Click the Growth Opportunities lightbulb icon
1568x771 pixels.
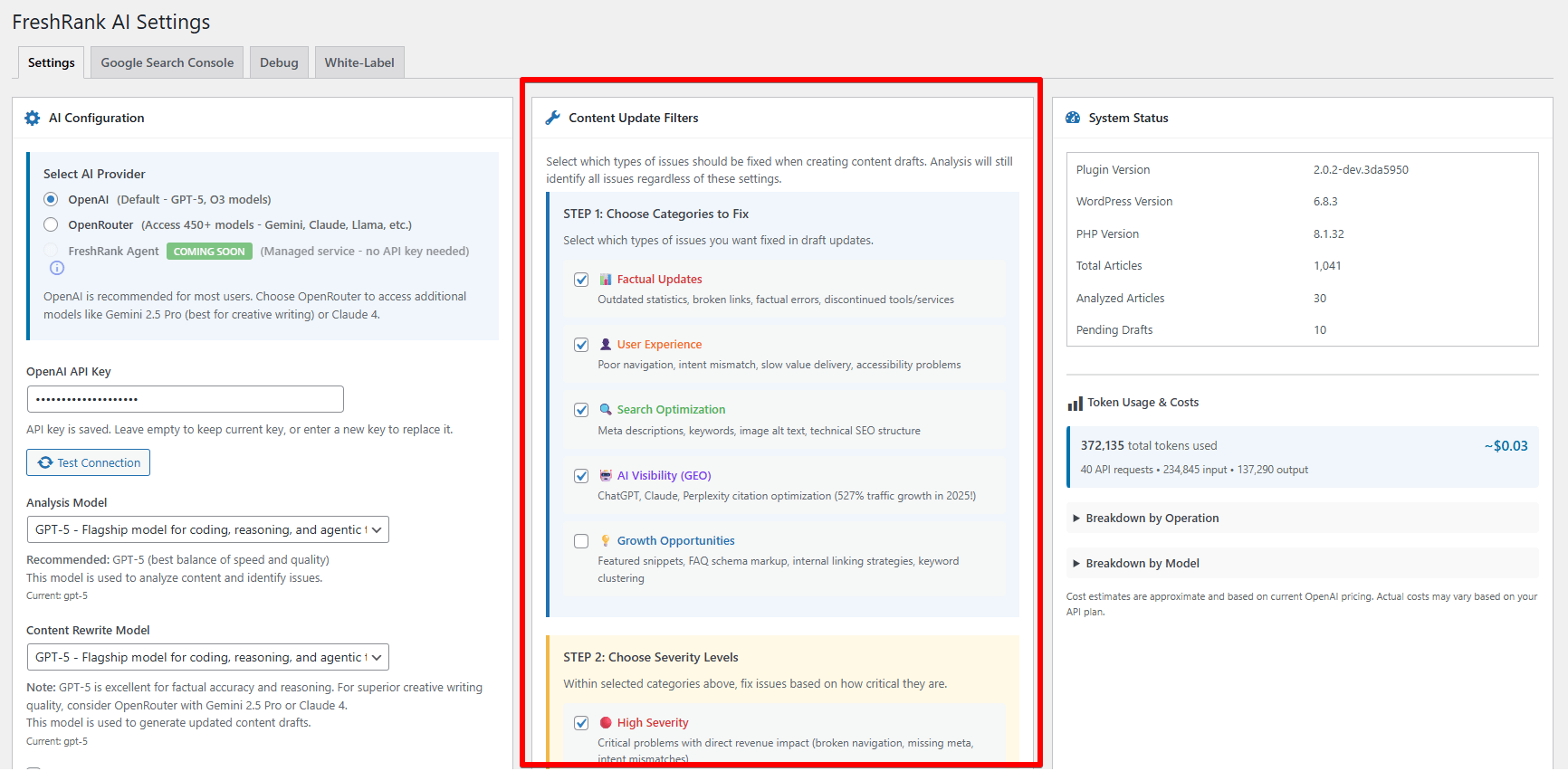coord(606,541)
